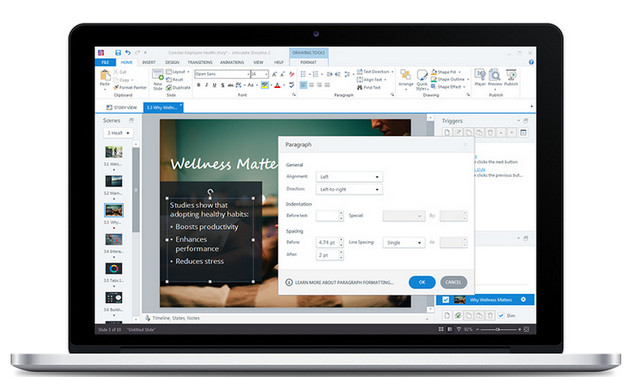Click the Preview icon in the ribbon
This screenshot has width=640, height=377.
(x=495, y=78)
